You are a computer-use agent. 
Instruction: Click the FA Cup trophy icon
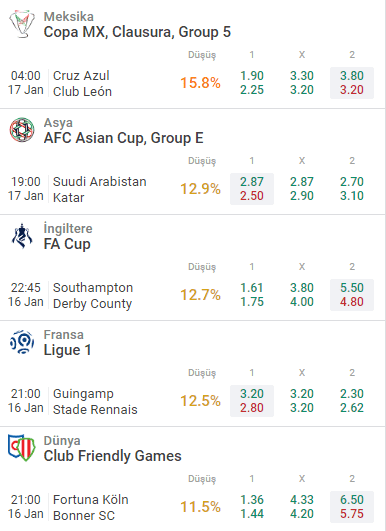22,236
